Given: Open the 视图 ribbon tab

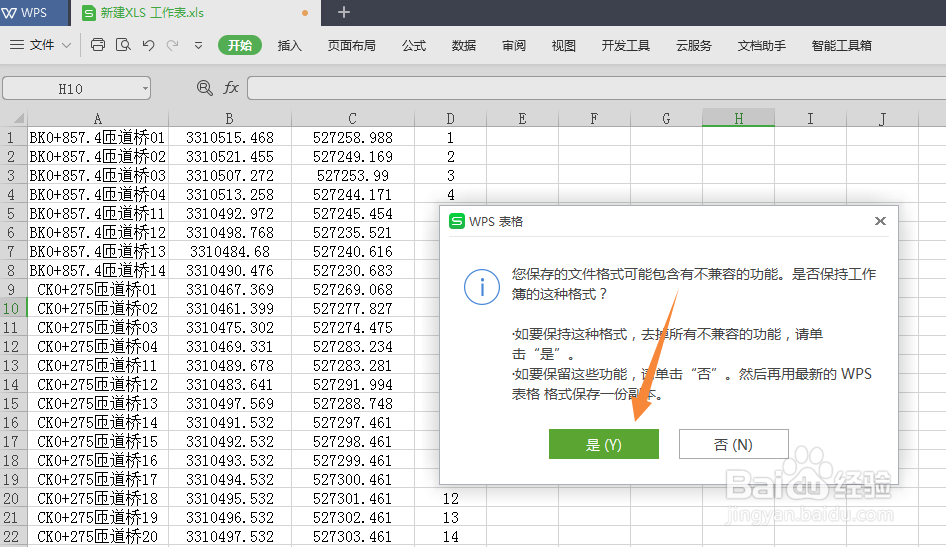Looking at the screenshot, I should tap(563, 46).
